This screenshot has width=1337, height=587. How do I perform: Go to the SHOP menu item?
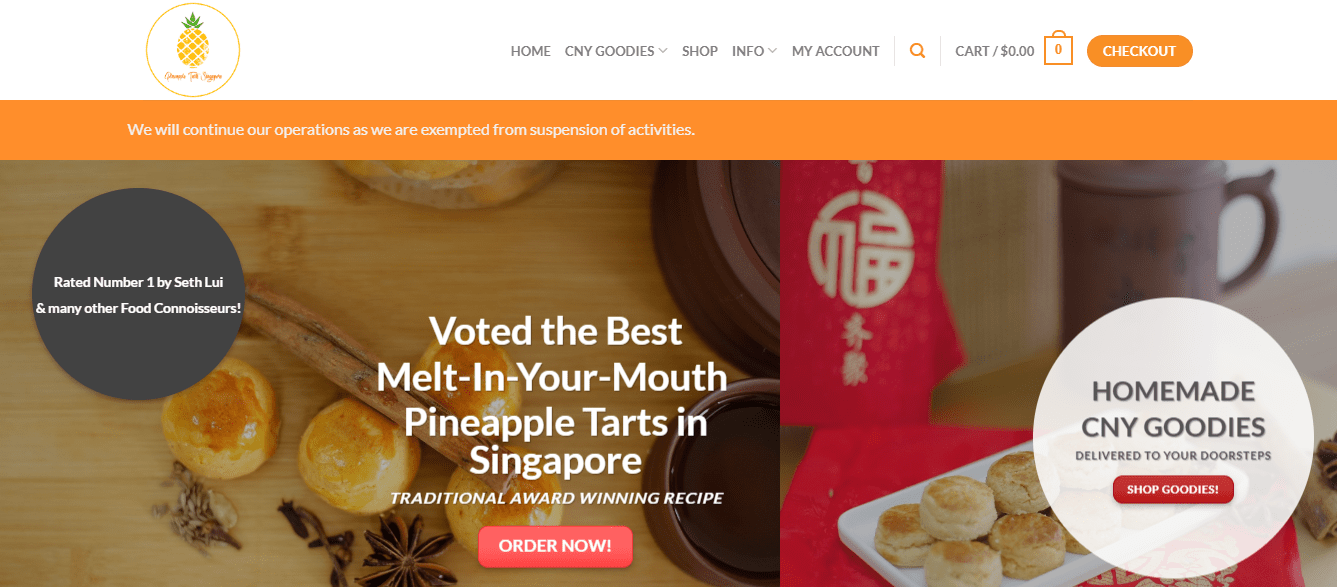click(700, 51)
